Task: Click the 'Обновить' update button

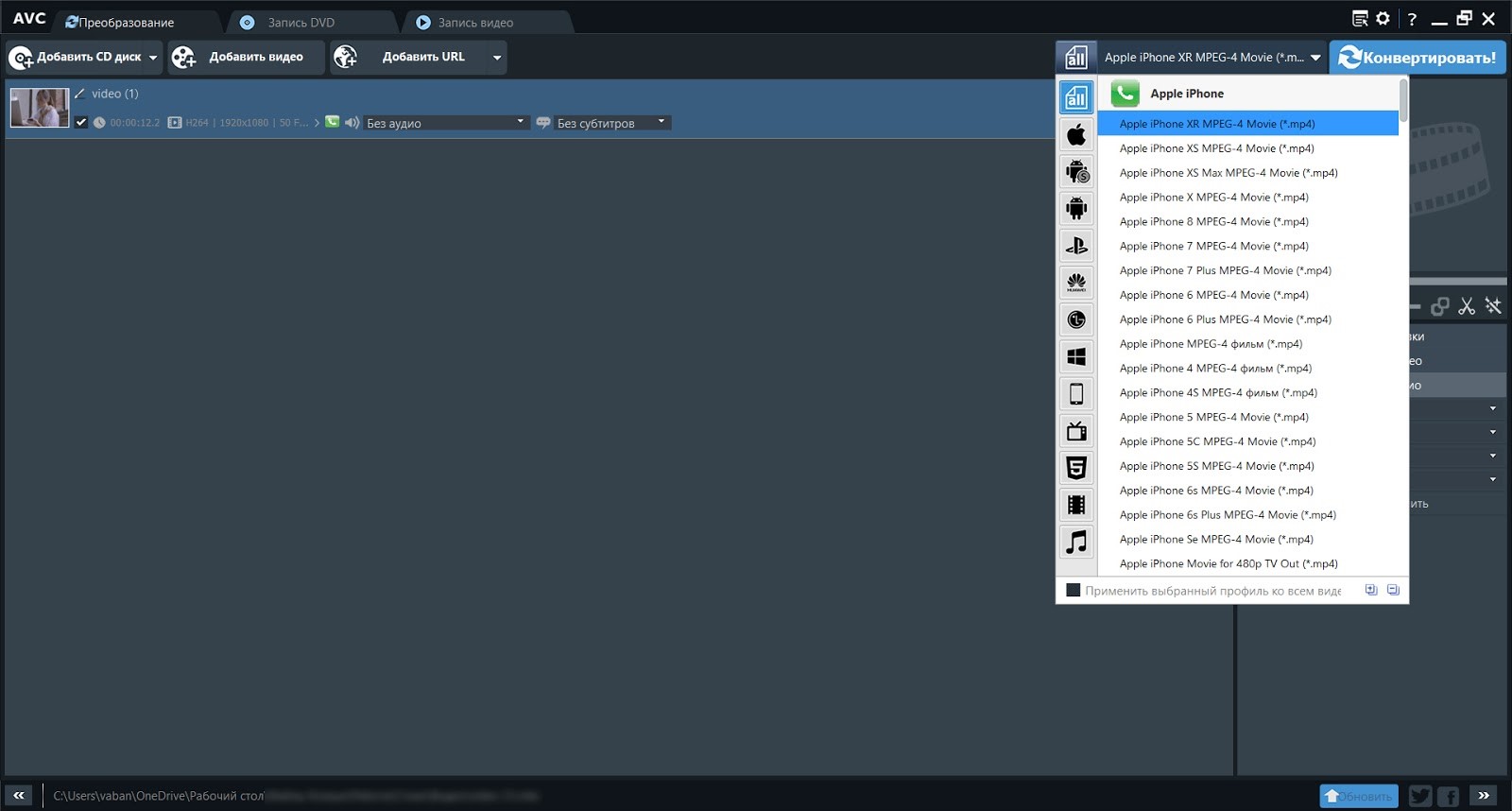Action: click(1358, 796)
